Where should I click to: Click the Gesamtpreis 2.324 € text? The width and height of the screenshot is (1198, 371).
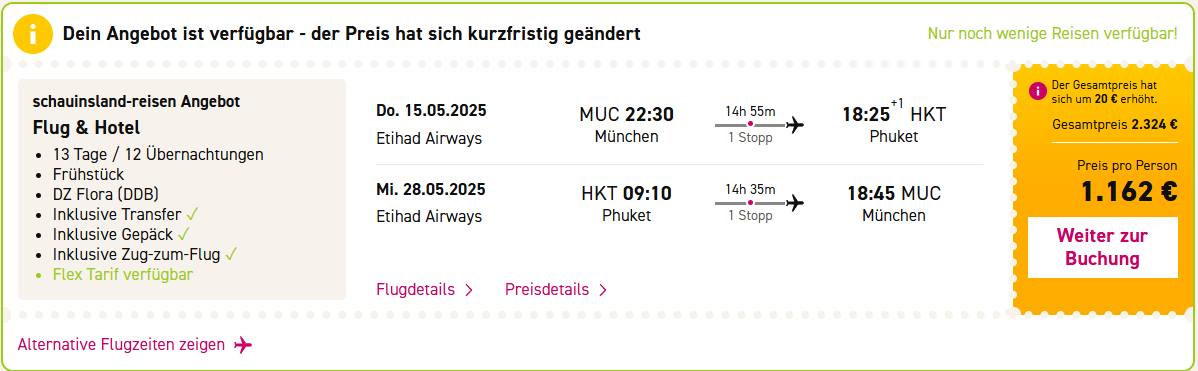point(1115,125)
